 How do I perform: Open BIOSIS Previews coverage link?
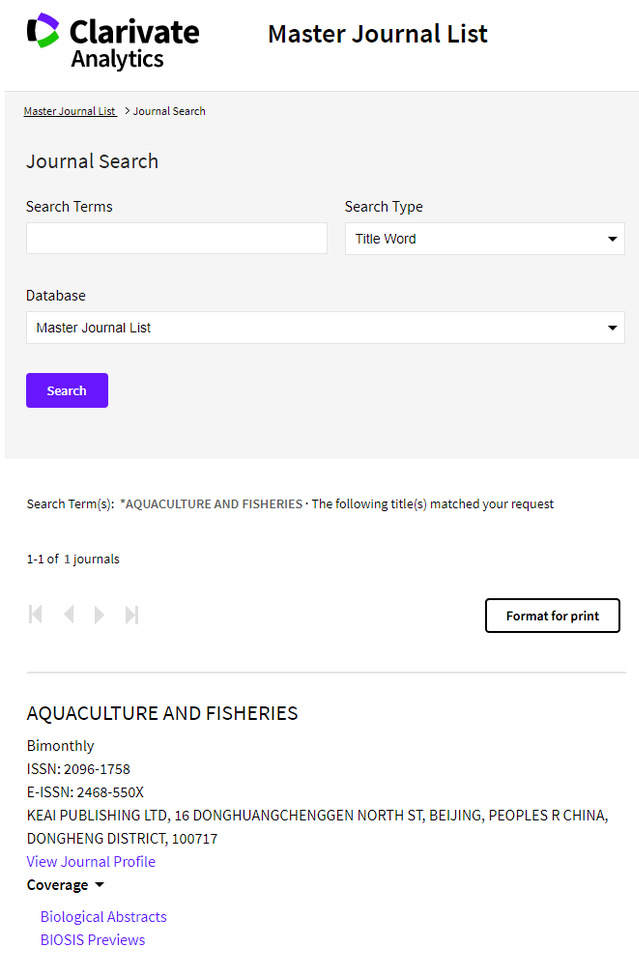coord(92,940)
